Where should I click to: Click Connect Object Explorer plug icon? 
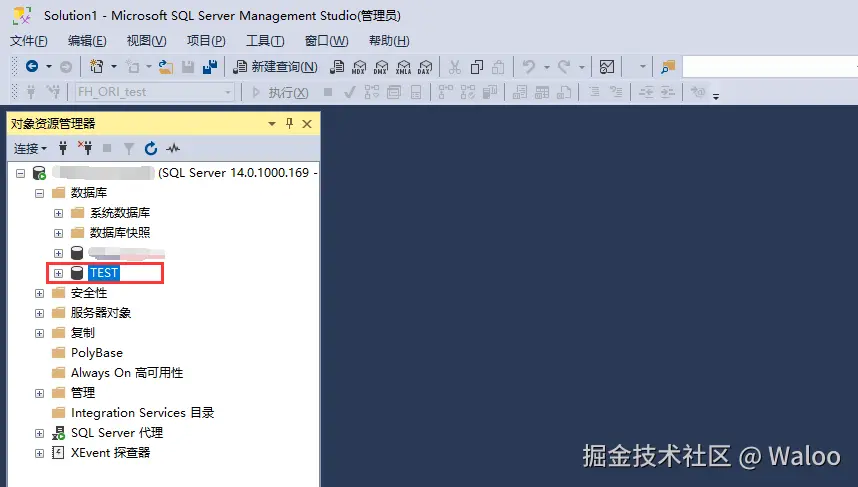pyautogui.click(x=63, y=148)
